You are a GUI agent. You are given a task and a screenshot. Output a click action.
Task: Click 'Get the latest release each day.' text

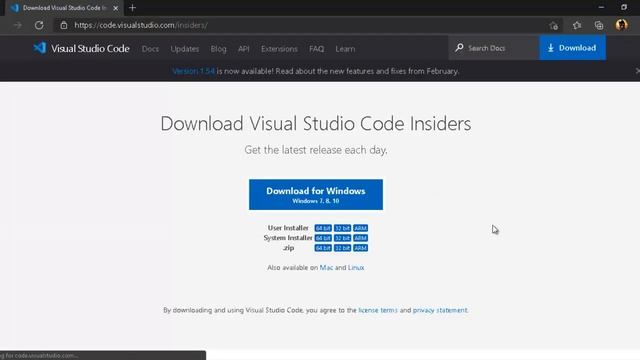[316, 150]
